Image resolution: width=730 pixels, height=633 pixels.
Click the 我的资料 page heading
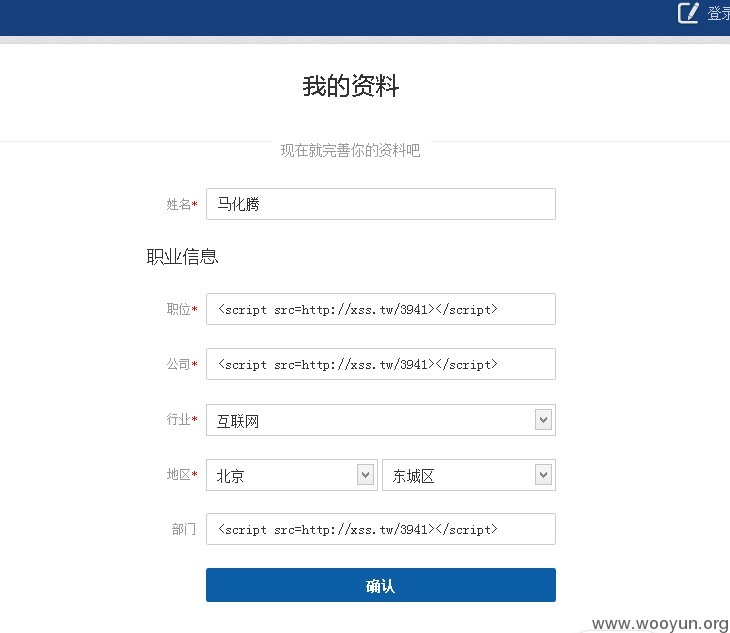tap(351, 86)
